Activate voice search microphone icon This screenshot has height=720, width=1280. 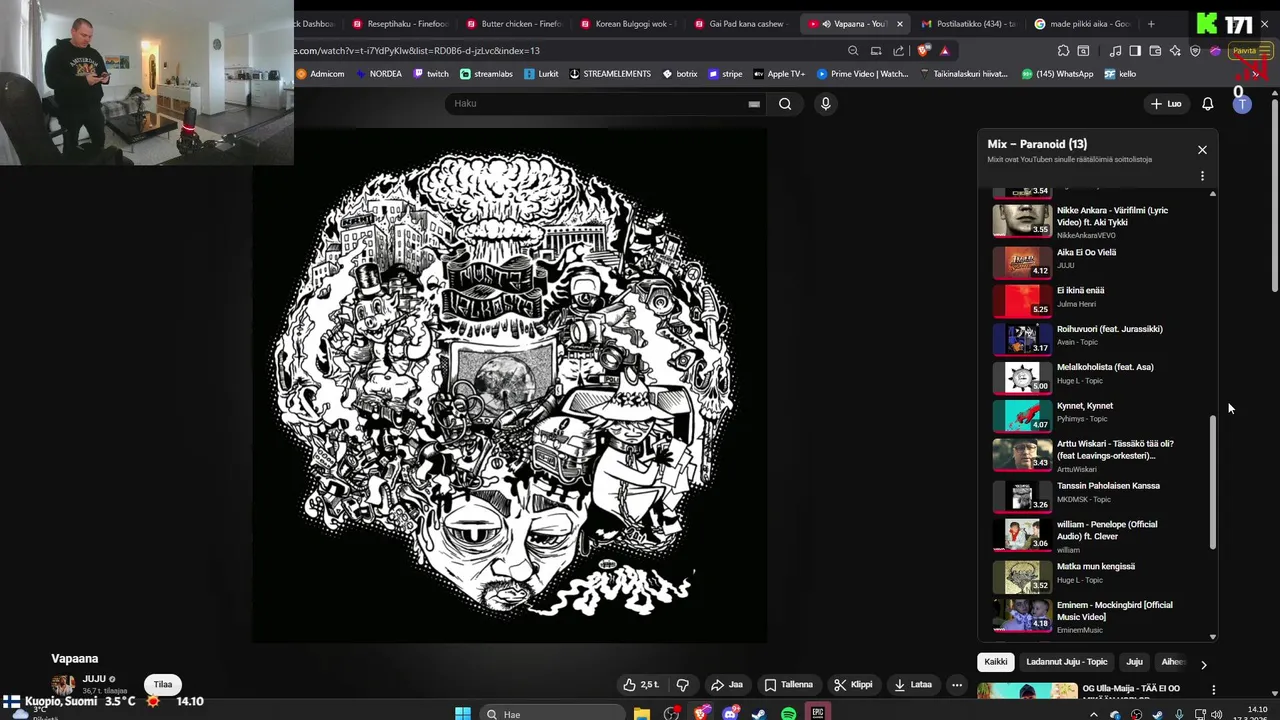coord(825,104)
